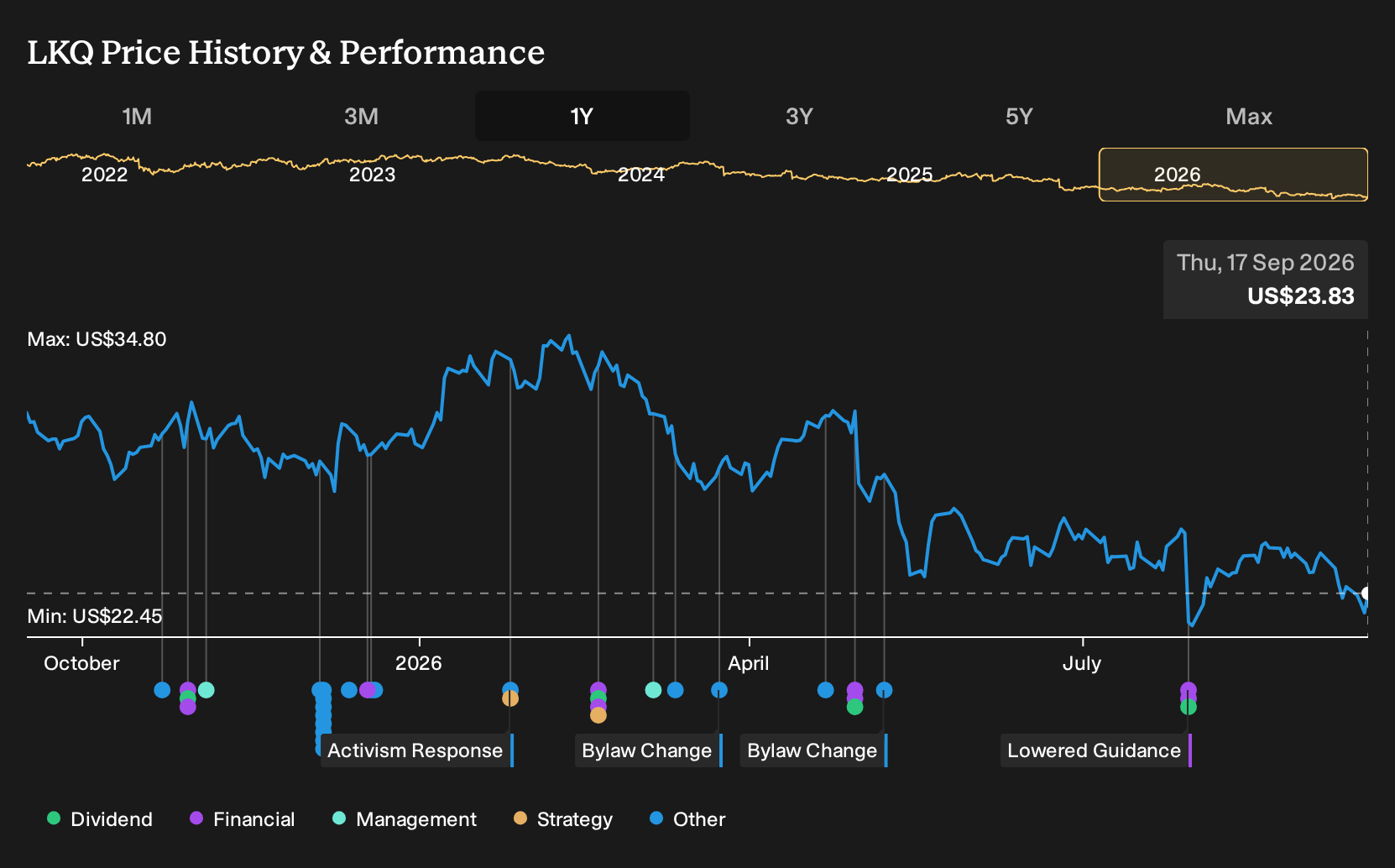This screenshot has height=868, width=1395.
Task: Click the 2025 label in overview chart
Action: (910, 175)
